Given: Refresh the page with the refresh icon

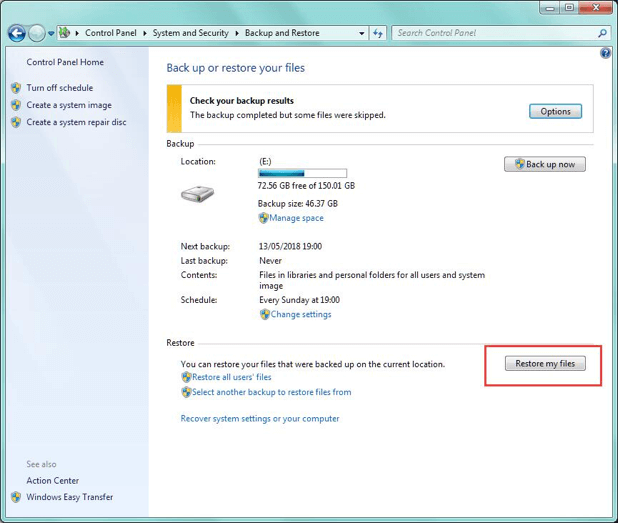Looking at the screenshot, I should (x=378, y=34).
